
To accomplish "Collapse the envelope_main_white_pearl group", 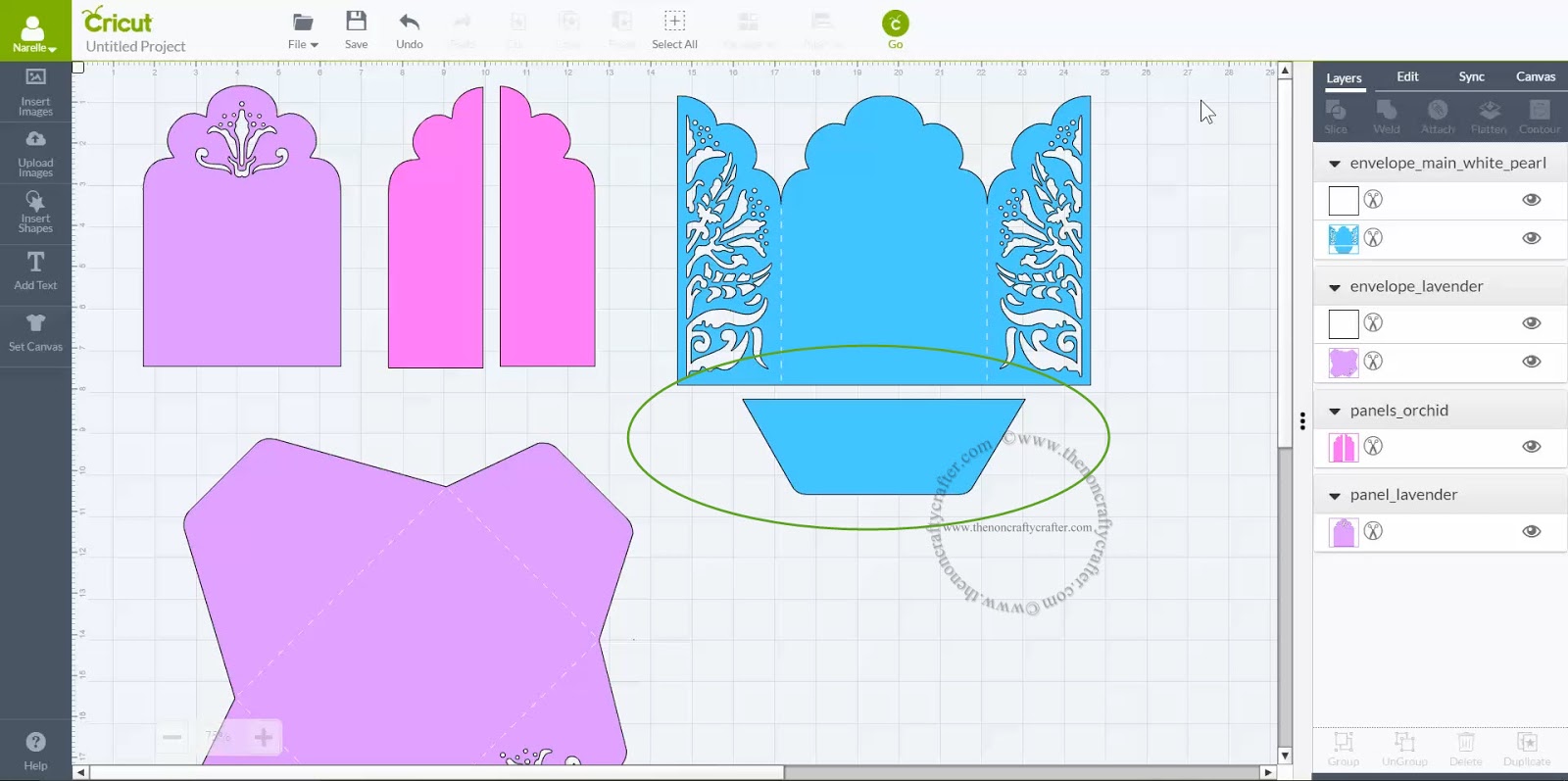I will 1334,164.
